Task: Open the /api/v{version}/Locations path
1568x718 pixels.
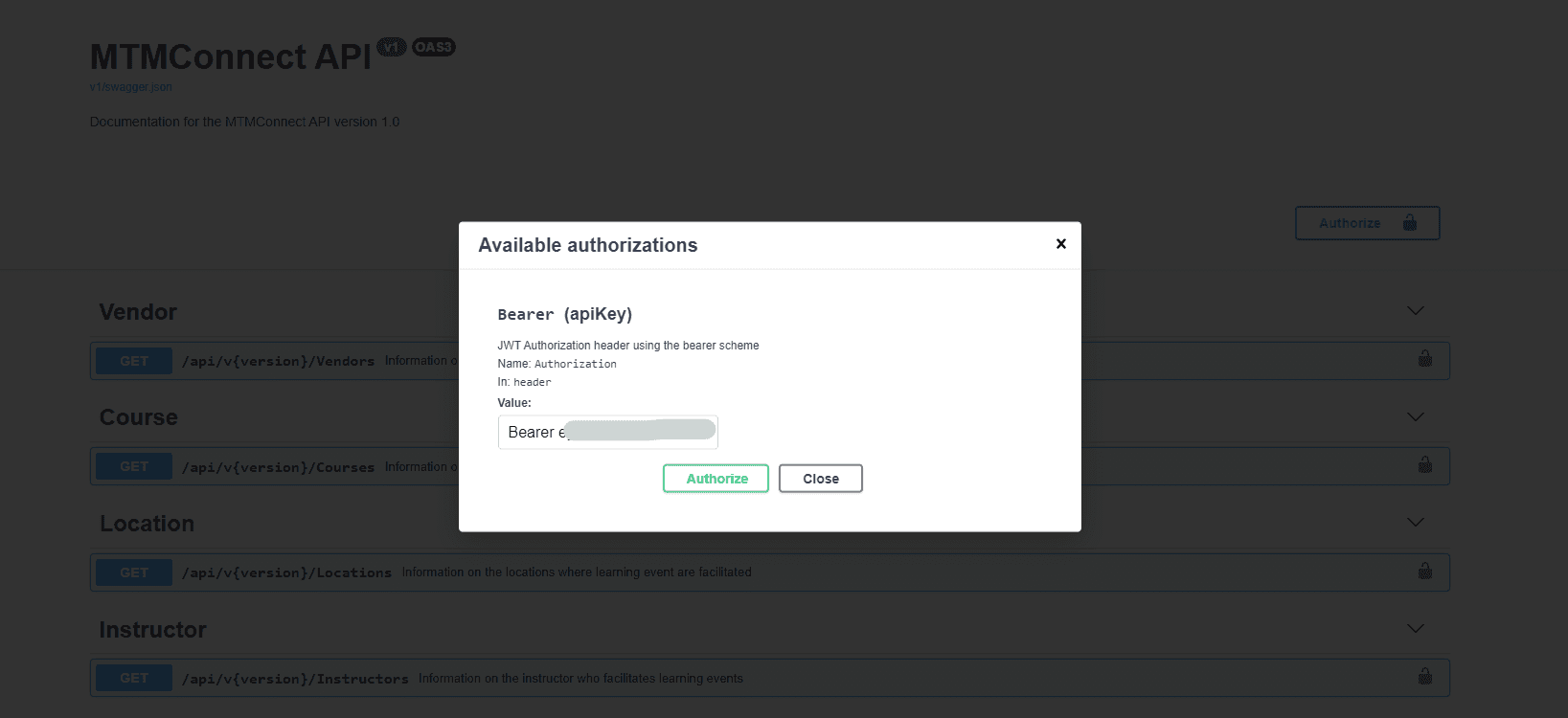Action: 286,572
